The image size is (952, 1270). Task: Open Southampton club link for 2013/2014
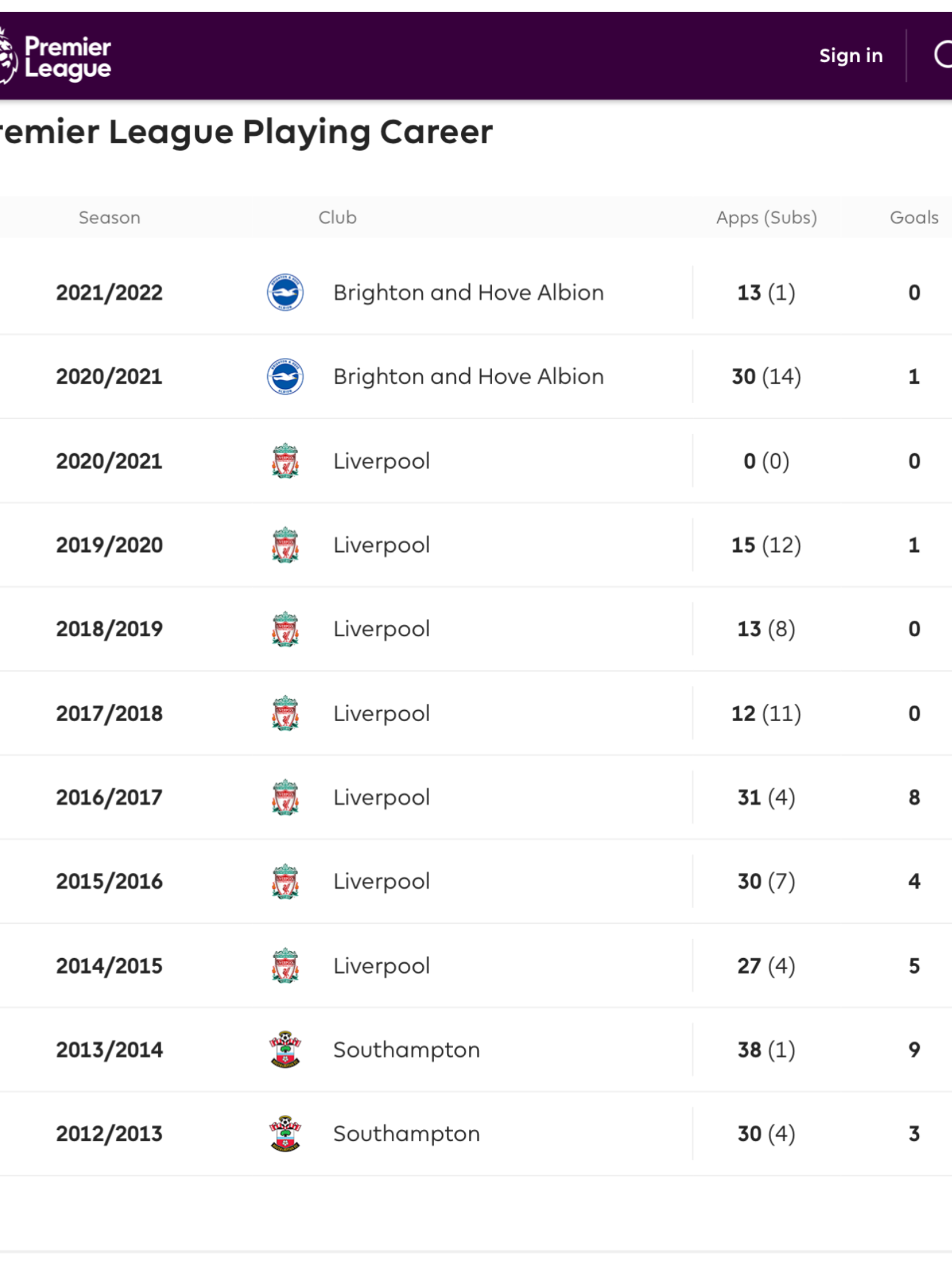(x=407, y=1050)
